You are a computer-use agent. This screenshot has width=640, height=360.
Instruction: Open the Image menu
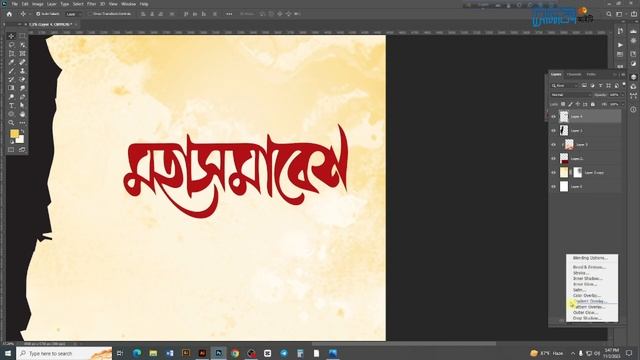(x=38, y=4)
